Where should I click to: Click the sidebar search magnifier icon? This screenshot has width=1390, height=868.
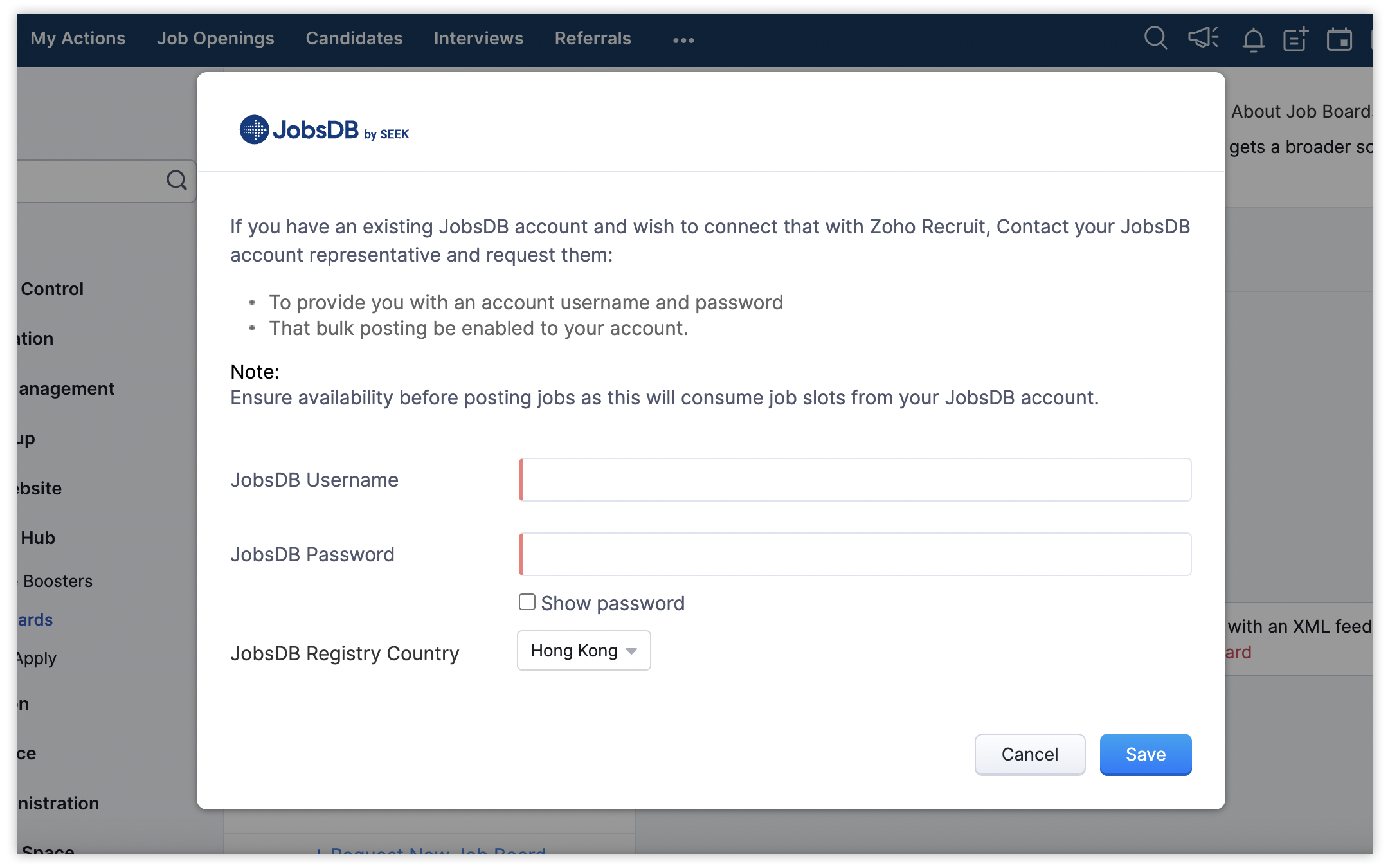[x=177, y=181]
